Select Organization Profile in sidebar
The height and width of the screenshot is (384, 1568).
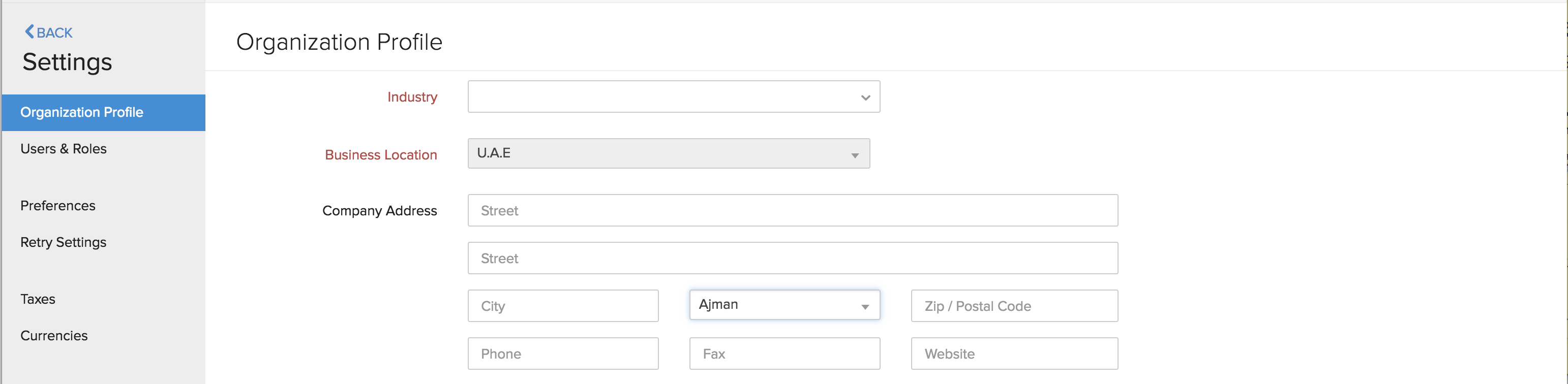(81, 113)
